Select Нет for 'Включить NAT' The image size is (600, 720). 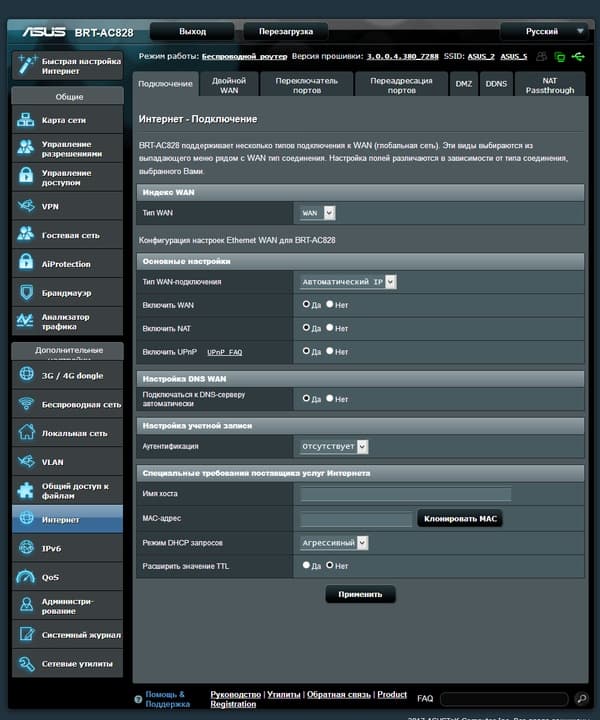tap(331, 328)
